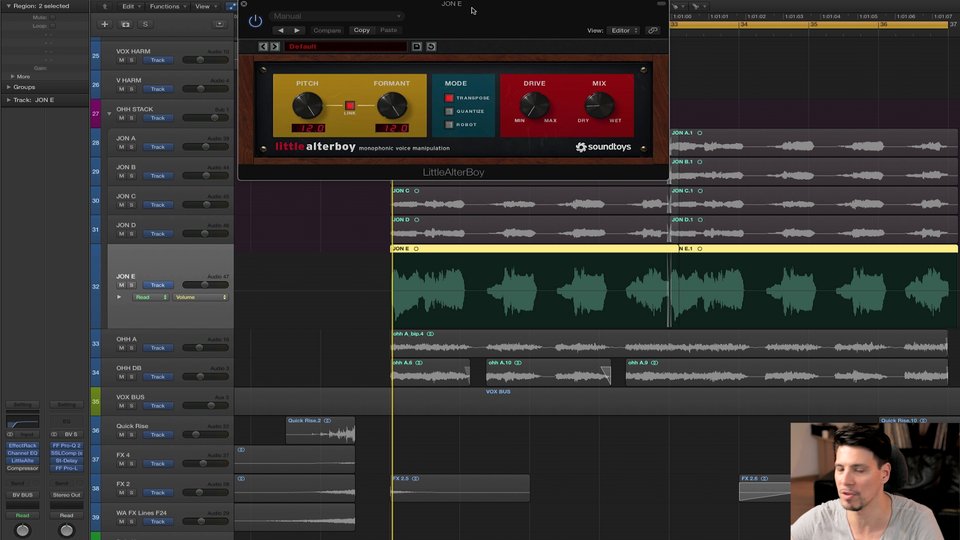Click the JON E volume slider

tap(206, 285)
